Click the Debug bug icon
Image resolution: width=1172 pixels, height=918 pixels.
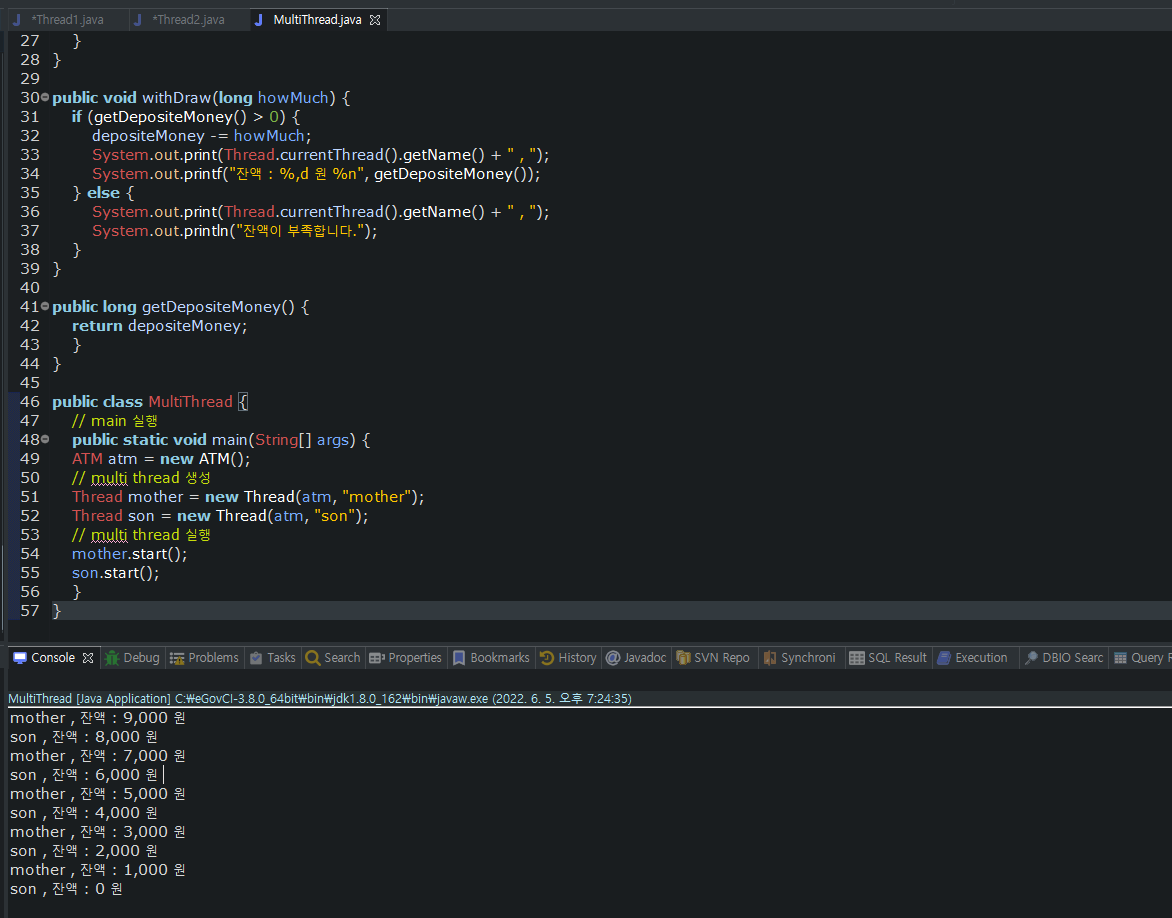(x=112, y=658)
